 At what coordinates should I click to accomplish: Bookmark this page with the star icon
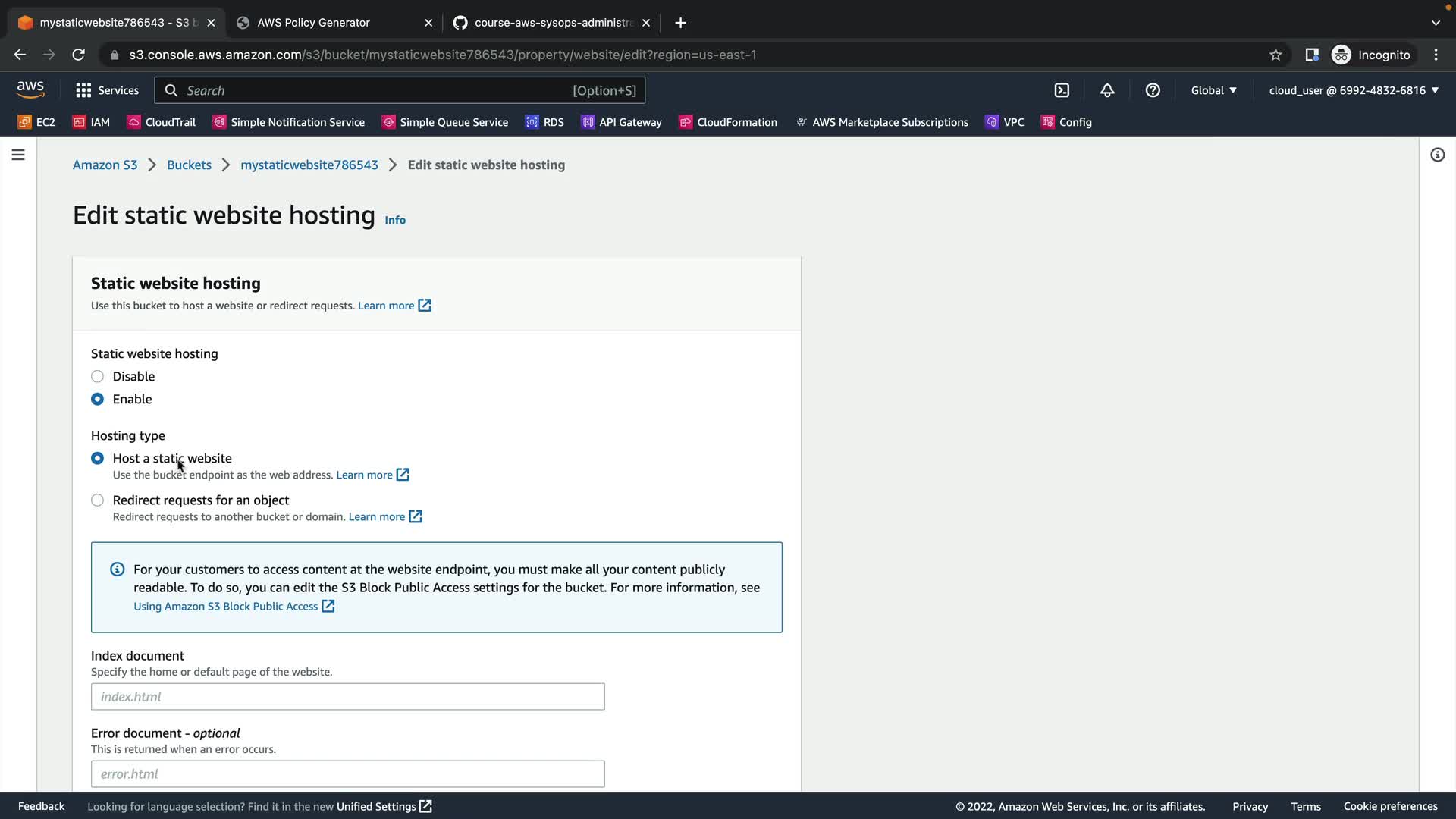1276,55
